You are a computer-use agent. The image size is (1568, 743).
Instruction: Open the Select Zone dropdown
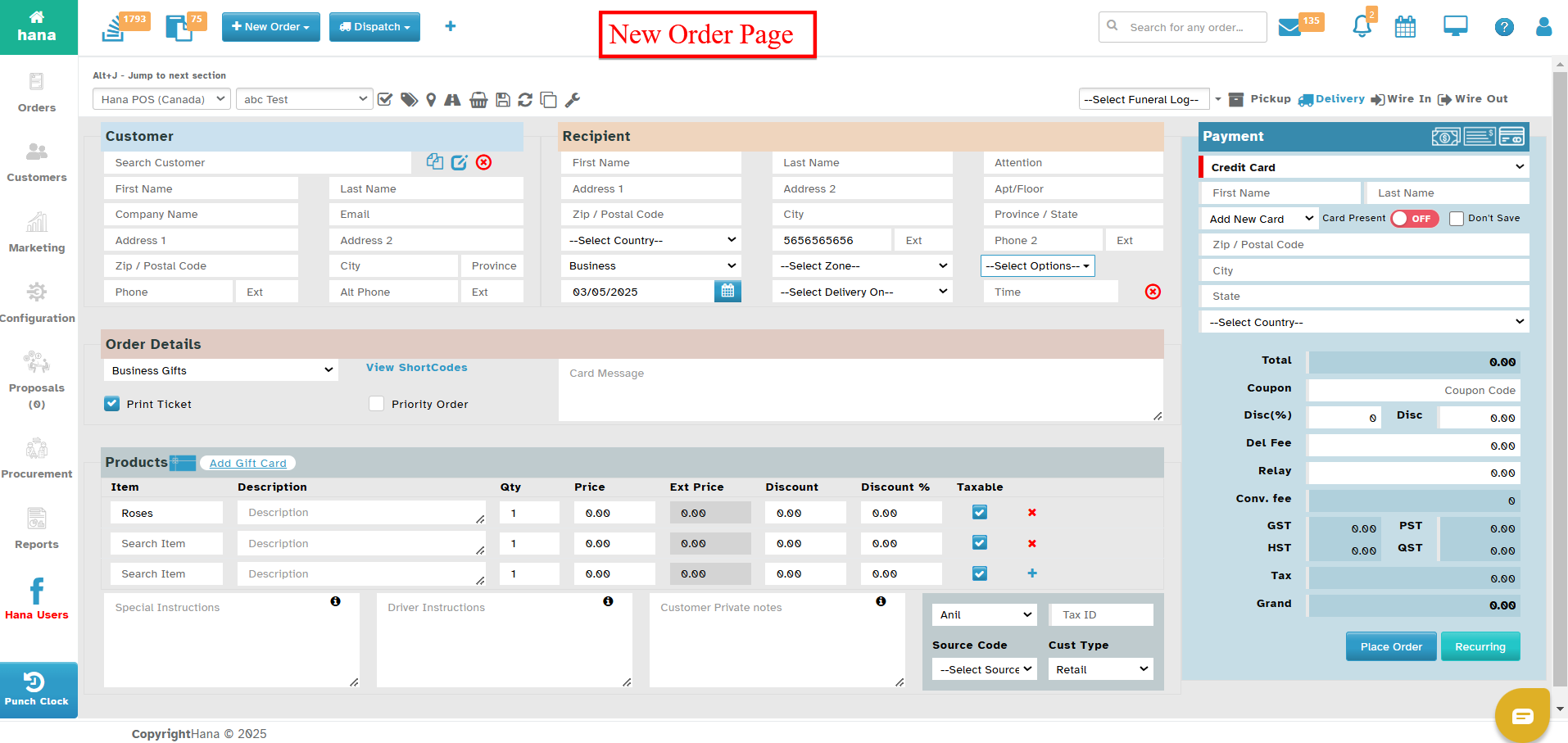(863, 265)
